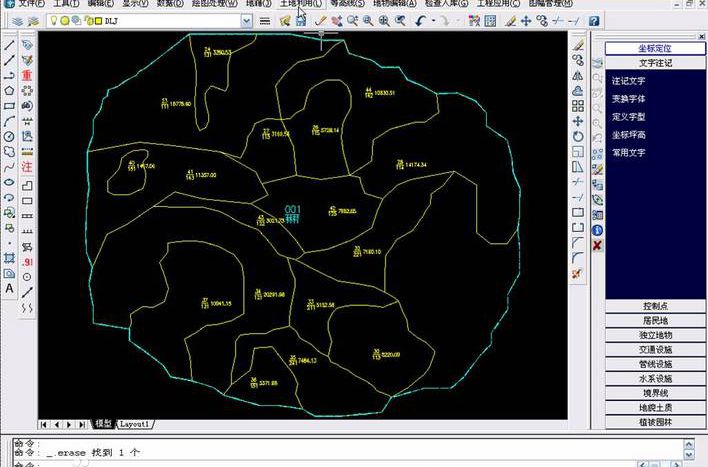Select the circle drawing tool
708x467 pixels.
pyautogui.click(x=9, y=136)
